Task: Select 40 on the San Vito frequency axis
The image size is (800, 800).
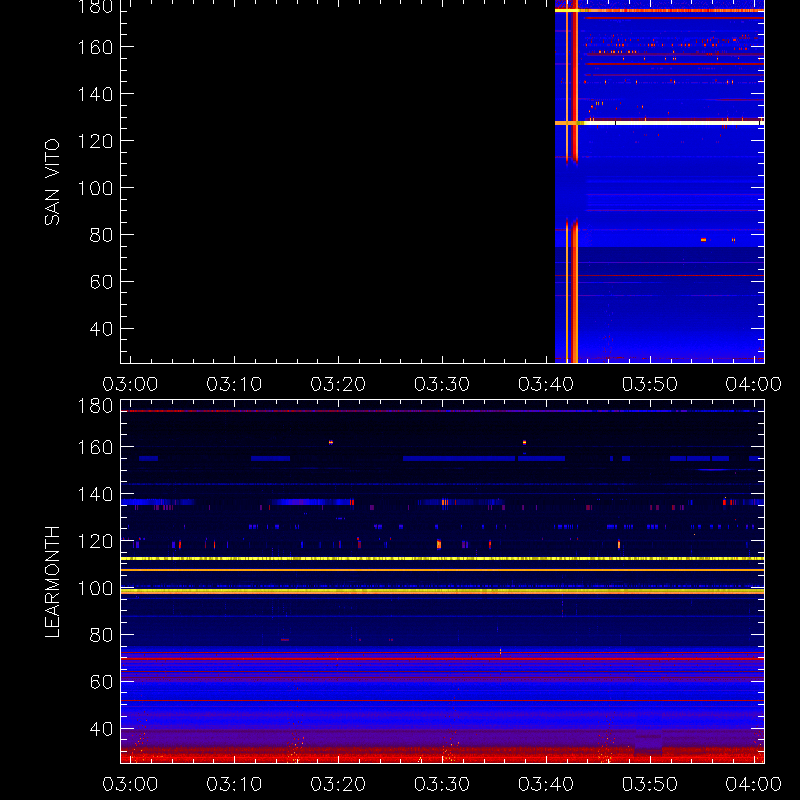Action: (x=101, y=329)
